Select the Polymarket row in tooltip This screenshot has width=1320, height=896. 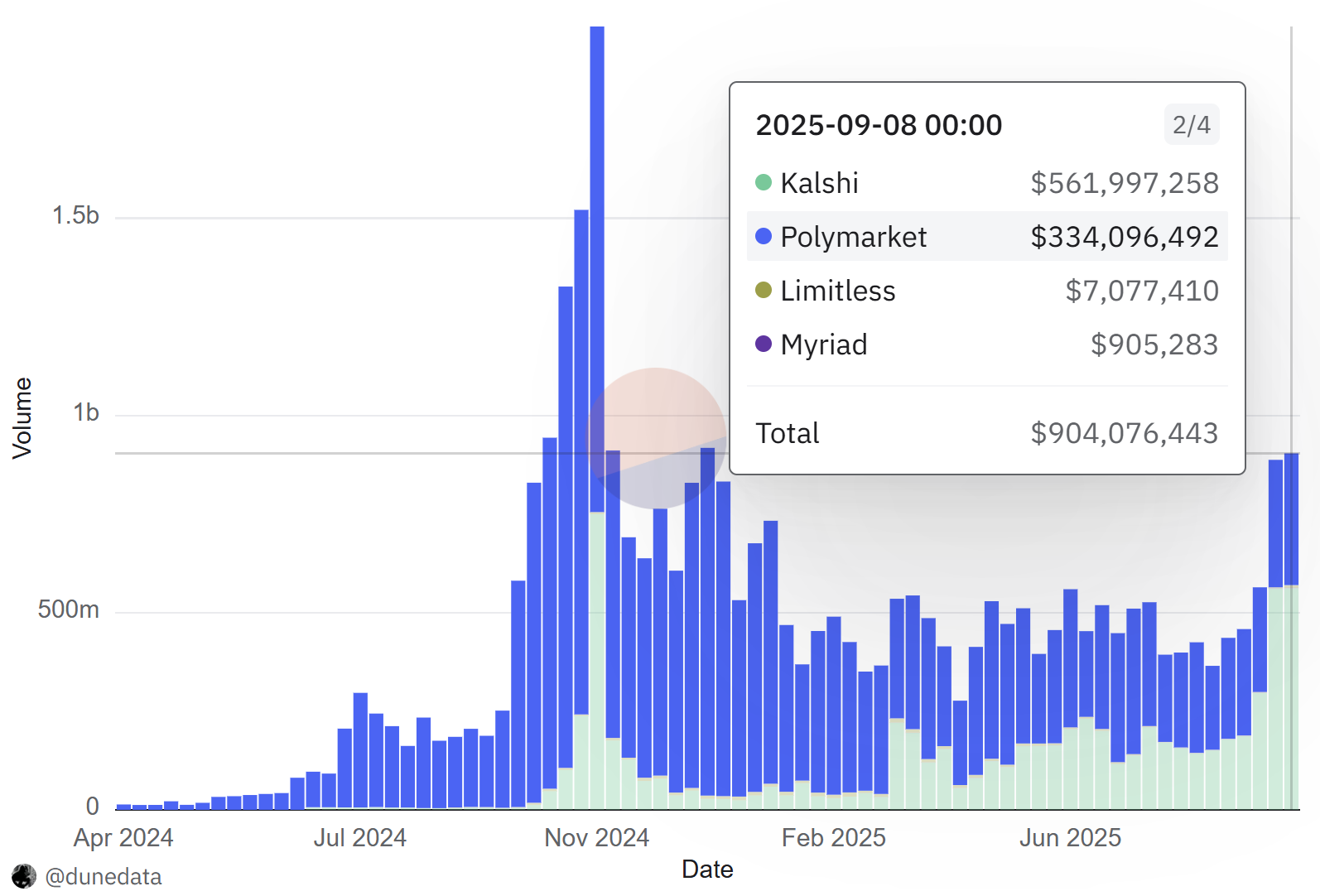tap(986, 237)
